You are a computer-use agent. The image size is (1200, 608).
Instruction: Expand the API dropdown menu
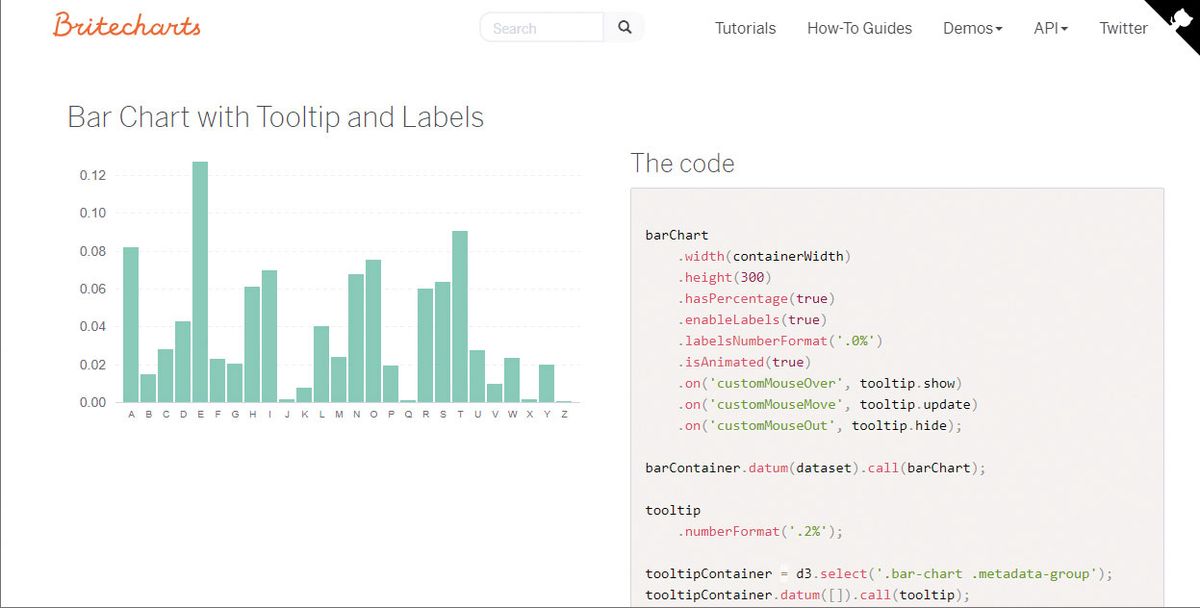point(1050,28)
